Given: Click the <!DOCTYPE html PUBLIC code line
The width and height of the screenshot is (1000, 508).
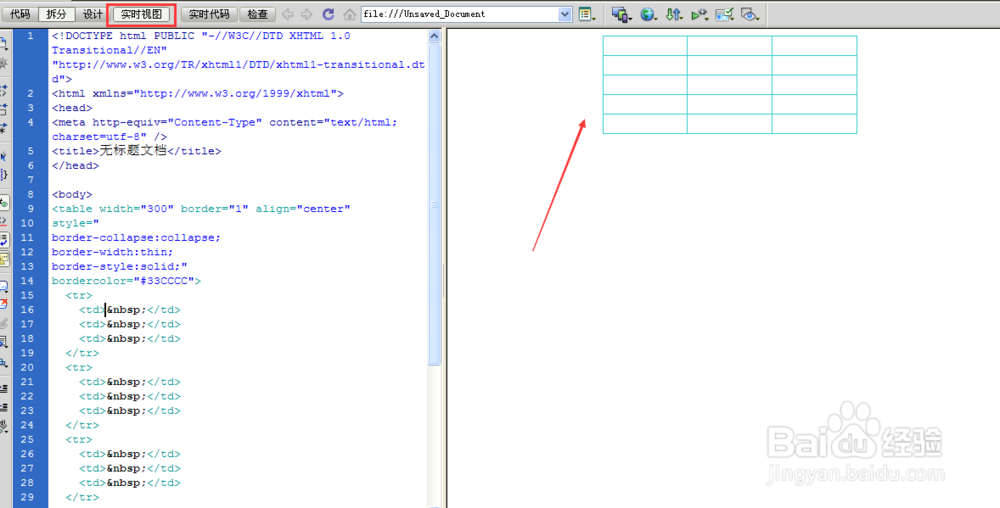Looking at the screenshot, I should tap(201, 36).
